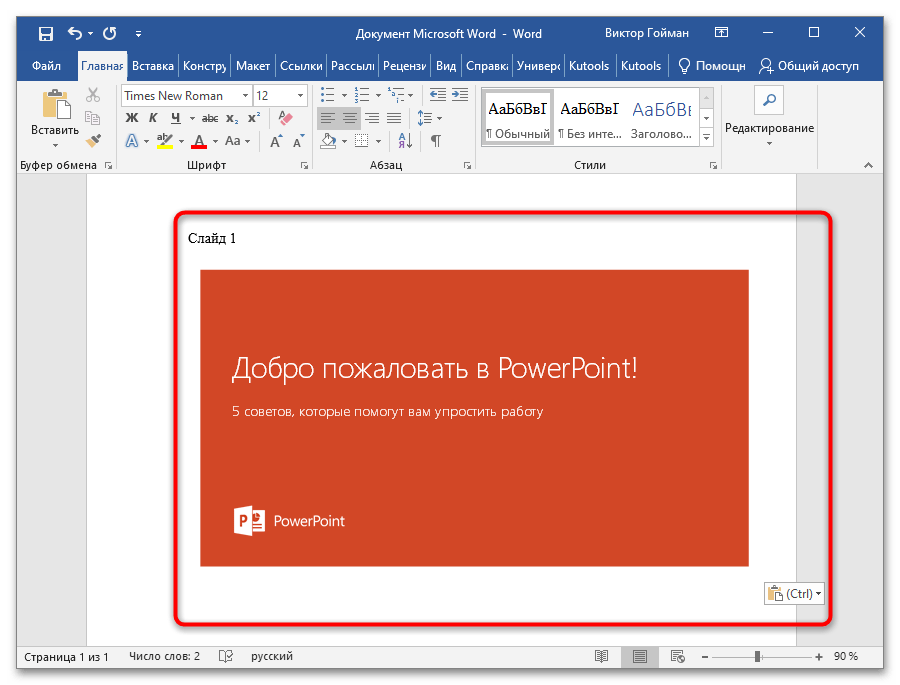Click the Sort A-Я icon
Screen dimensions: 900x685
pos(405,141)
